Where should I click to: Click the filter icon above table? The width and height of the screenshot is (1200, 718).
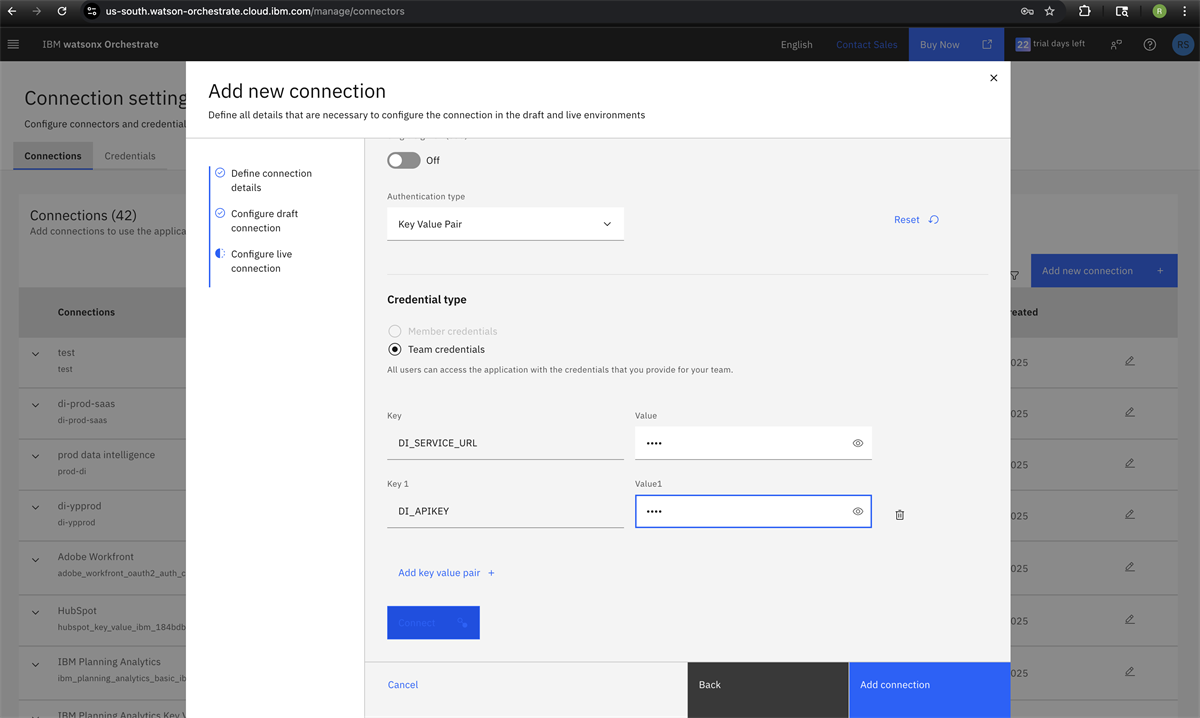[1014, 275]
